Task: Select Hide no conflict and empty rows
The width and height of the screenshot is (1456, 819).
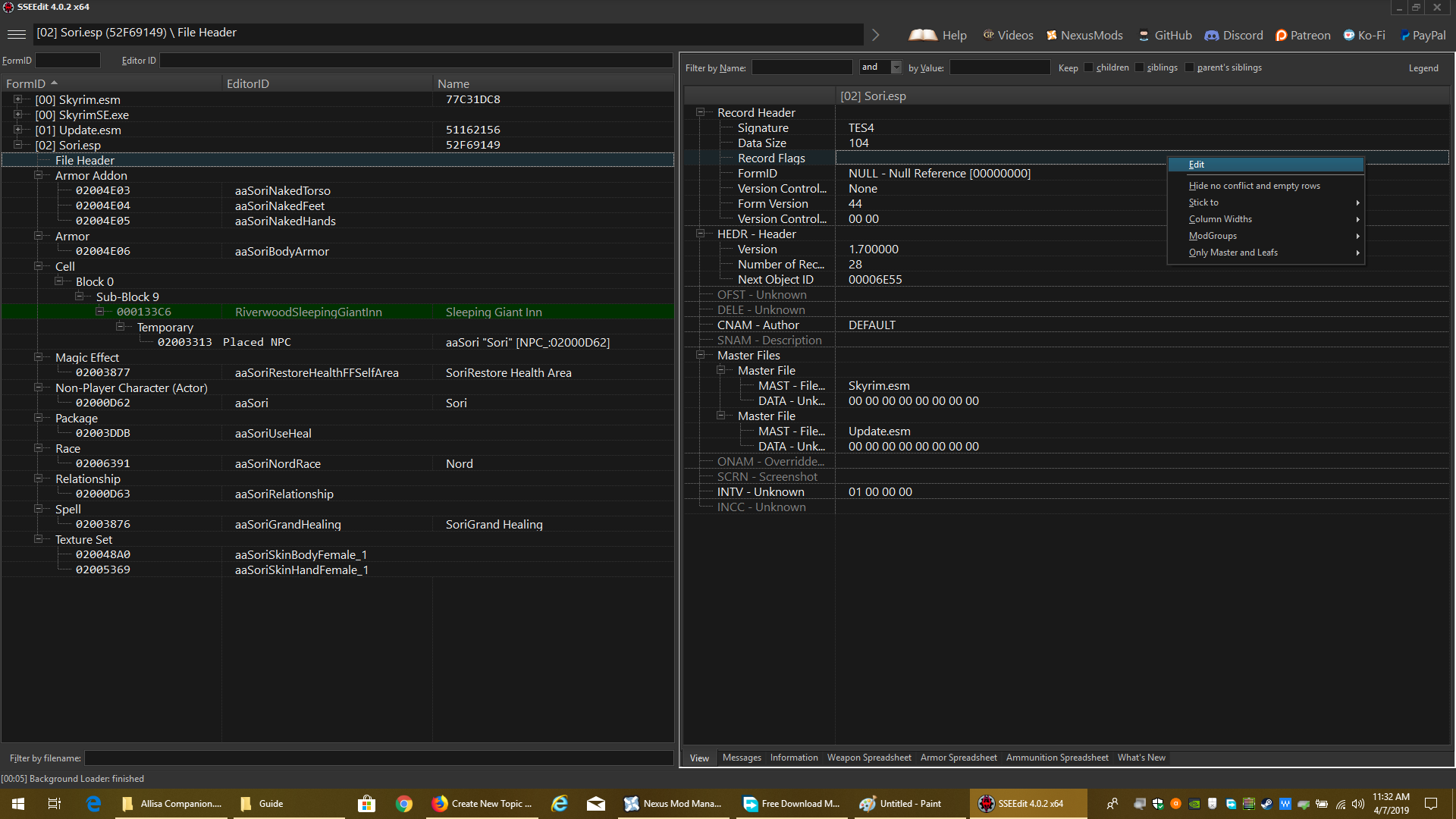Action: pos(1266,186)
